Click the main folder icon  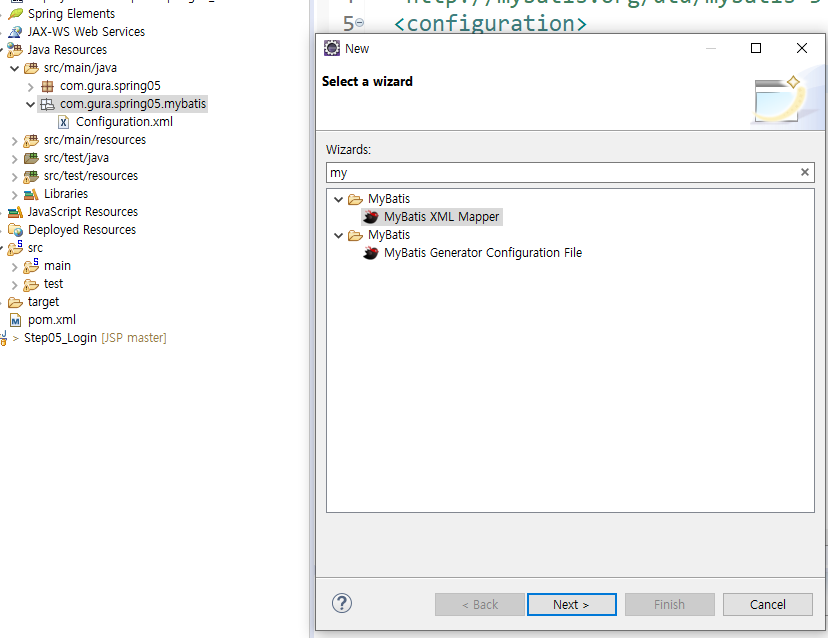[31, 266]
